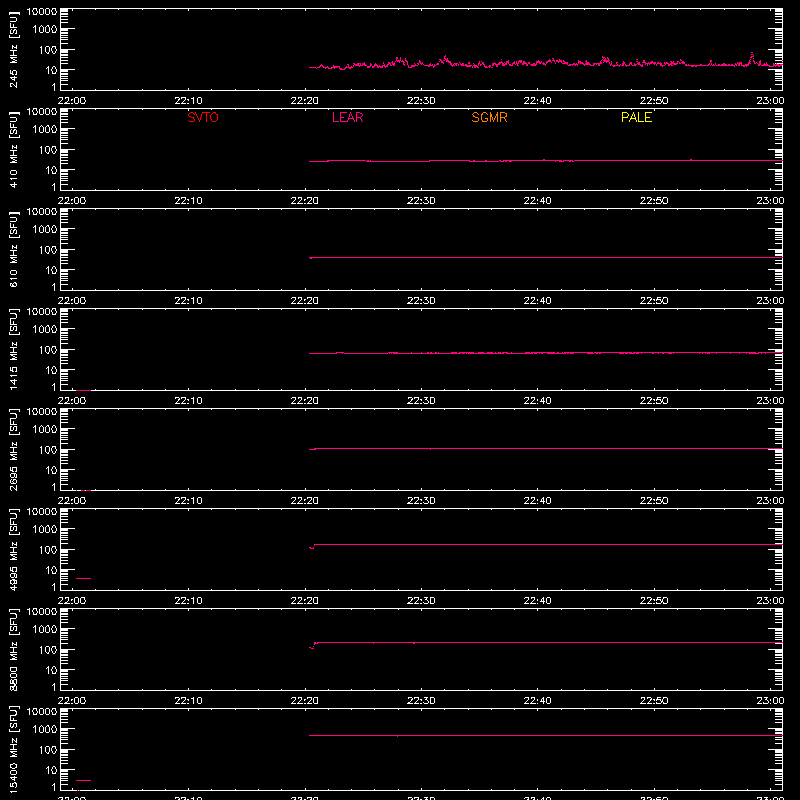
Task: Click the 22:50 label under the 1415 MHz plot
Action: 654,401
